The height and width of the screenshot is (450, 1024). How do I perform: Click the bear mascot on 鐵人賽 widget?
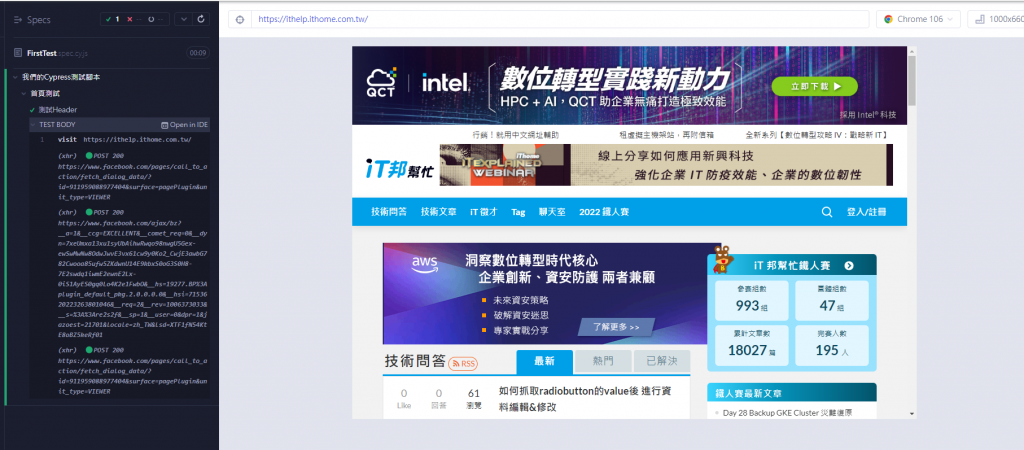[x=722, y=259]
